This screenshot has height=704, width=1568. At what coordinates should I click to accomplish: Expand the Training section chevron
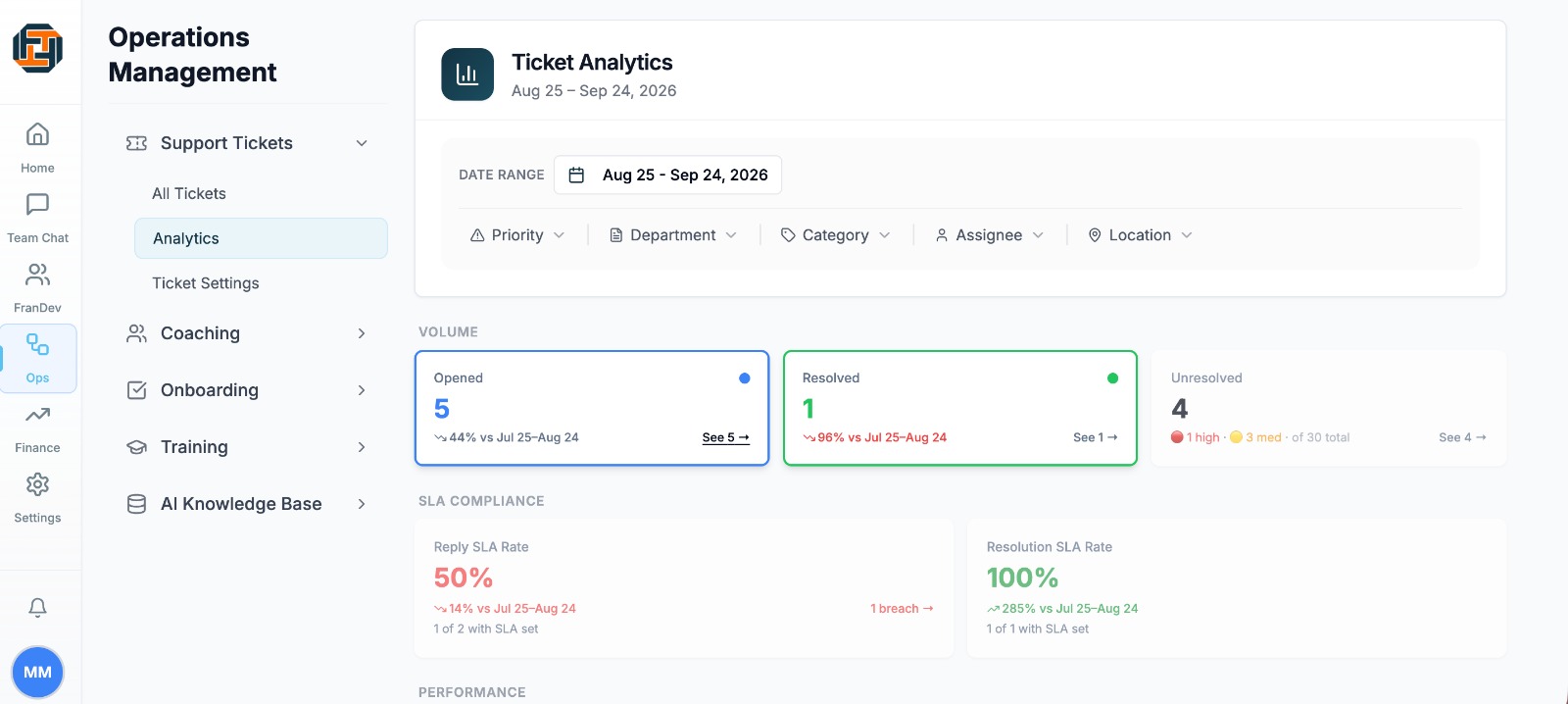point(362,447)
